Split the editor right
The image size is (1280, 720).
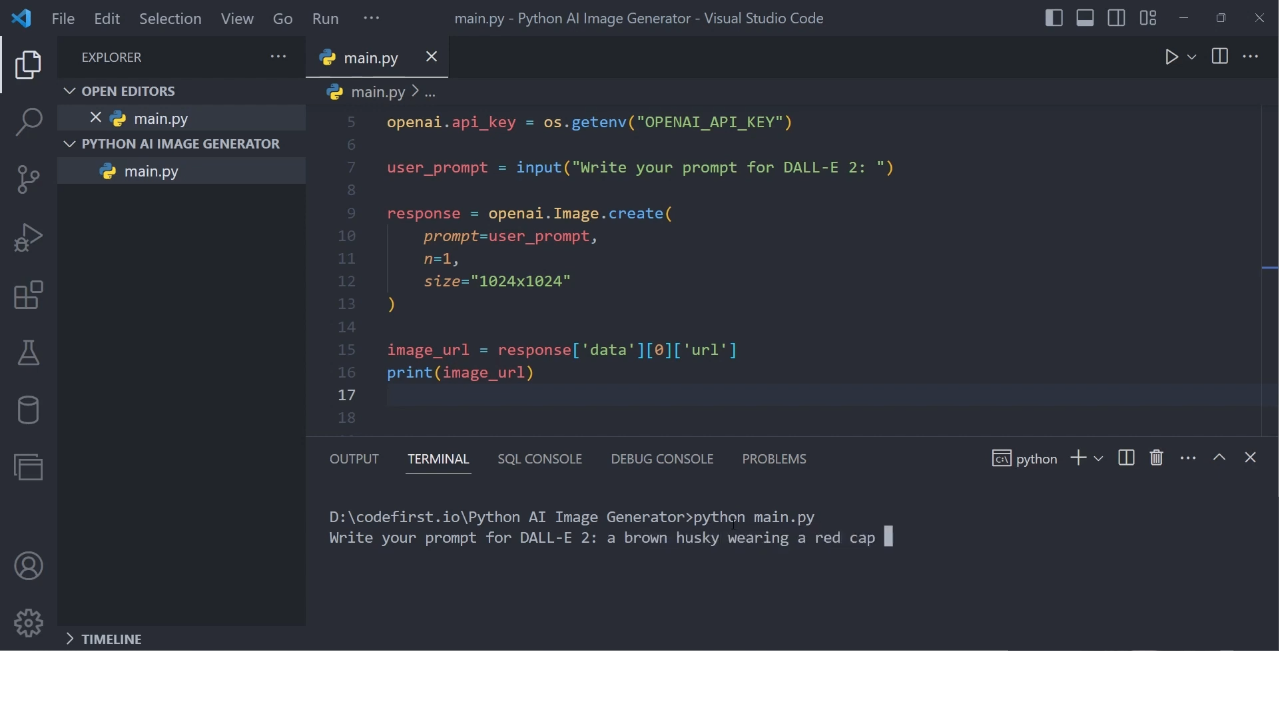1220,57
